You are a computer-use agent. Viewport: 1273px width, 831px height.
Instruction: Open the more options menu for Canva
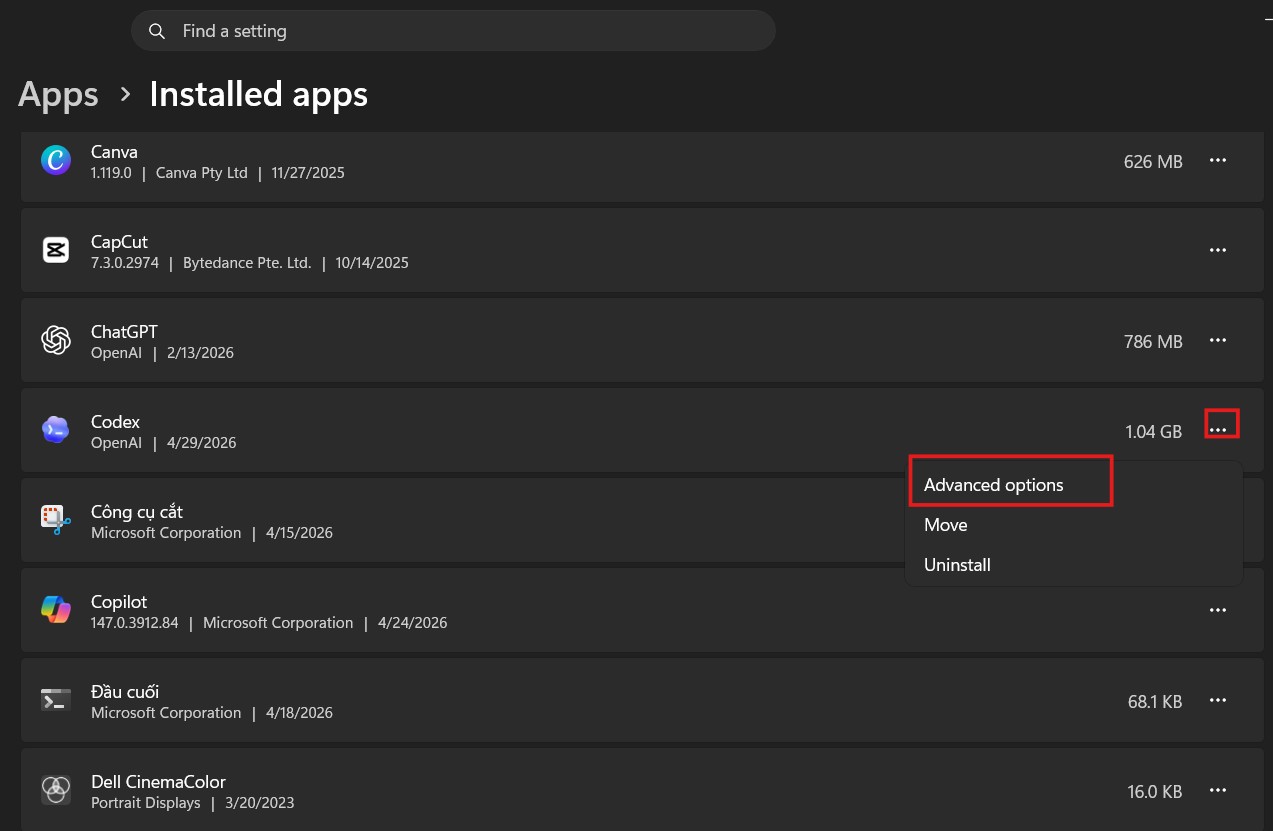point(1218,160)
